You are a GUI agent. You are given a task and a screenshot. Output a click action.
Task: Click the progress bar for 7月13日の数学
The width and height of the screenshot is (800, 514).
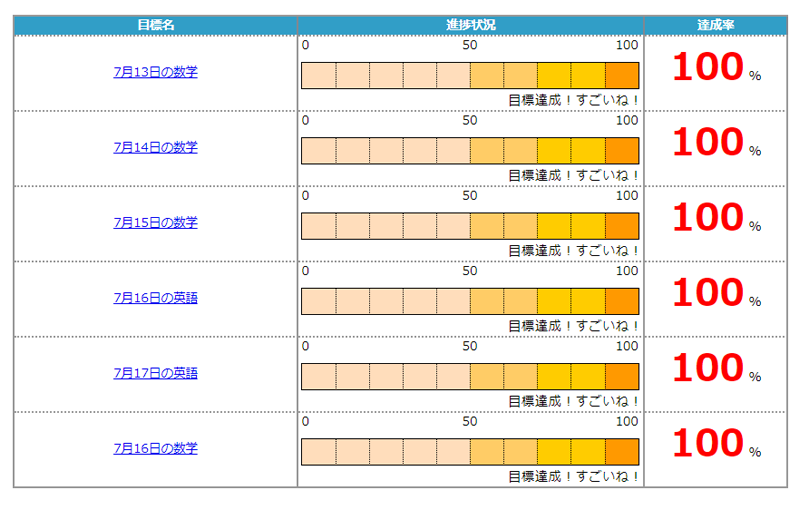(470, 75)
